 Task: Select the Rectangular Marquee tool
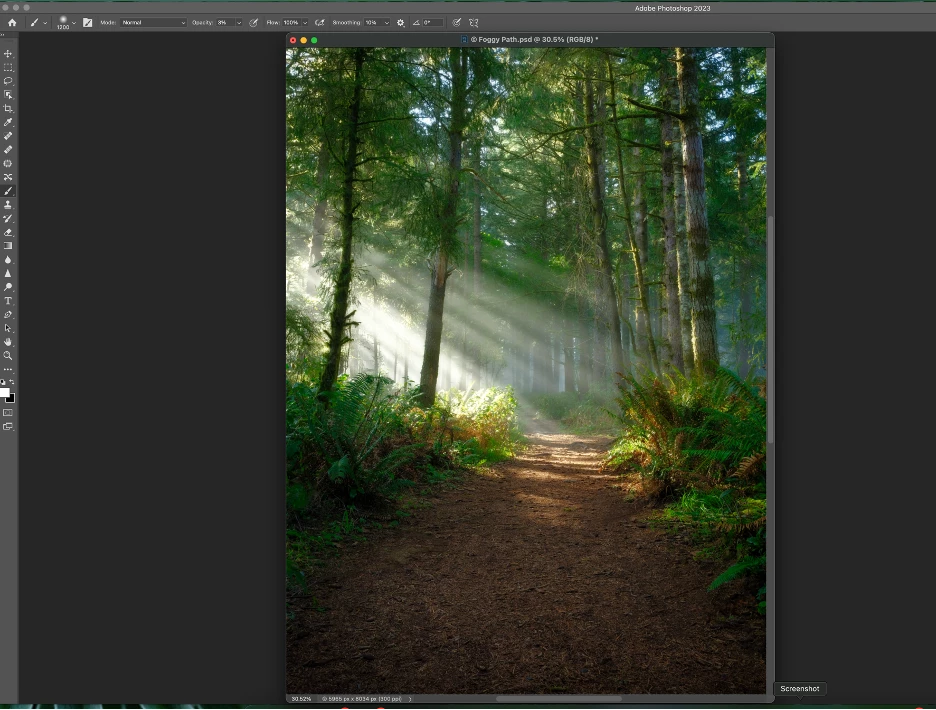tap(8, 67)
